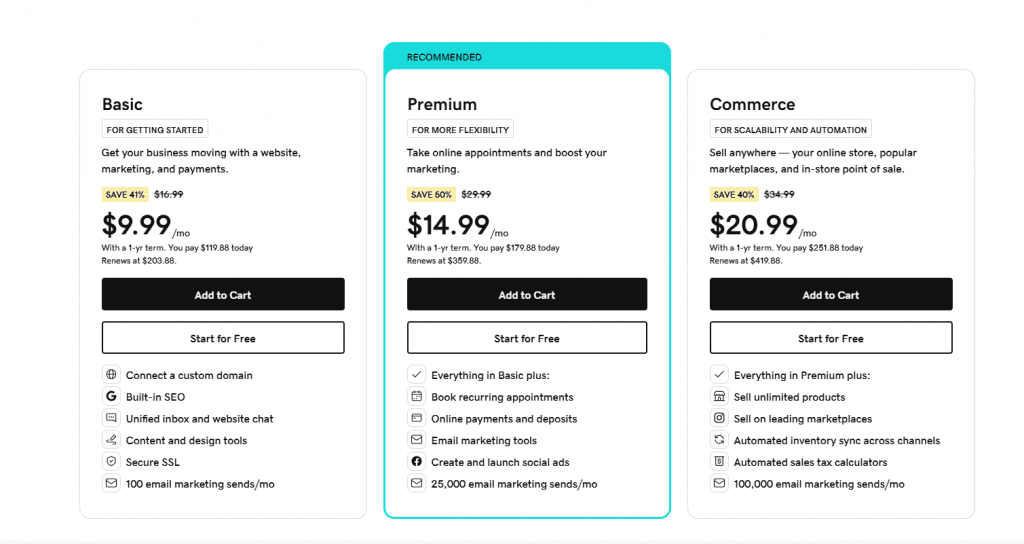
Task: Click the pen icon for Content and design tools
Action: (x=111, y=440)
